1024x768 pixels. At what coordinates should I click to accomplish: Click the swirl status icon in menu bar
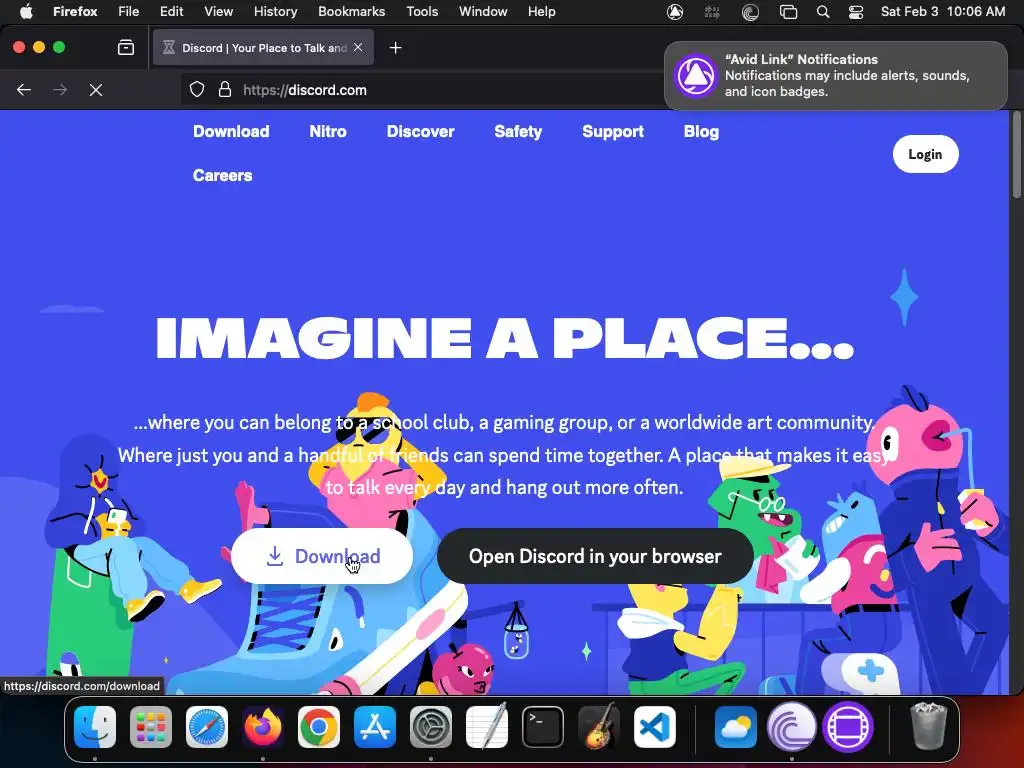[x=750, y=12]
